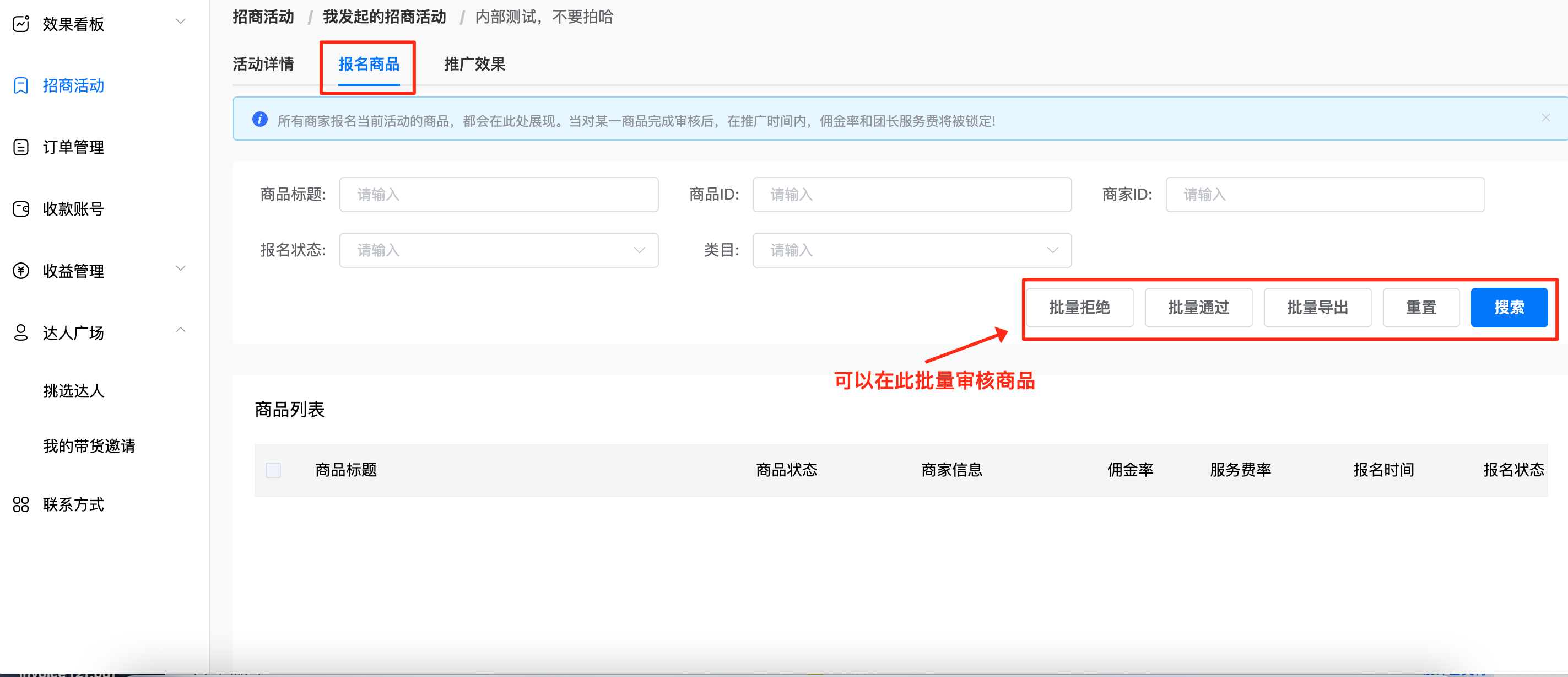Focus the 商品ID input field
The height and width of the screenshot is (677, 1568).
[x=912, y=195]
